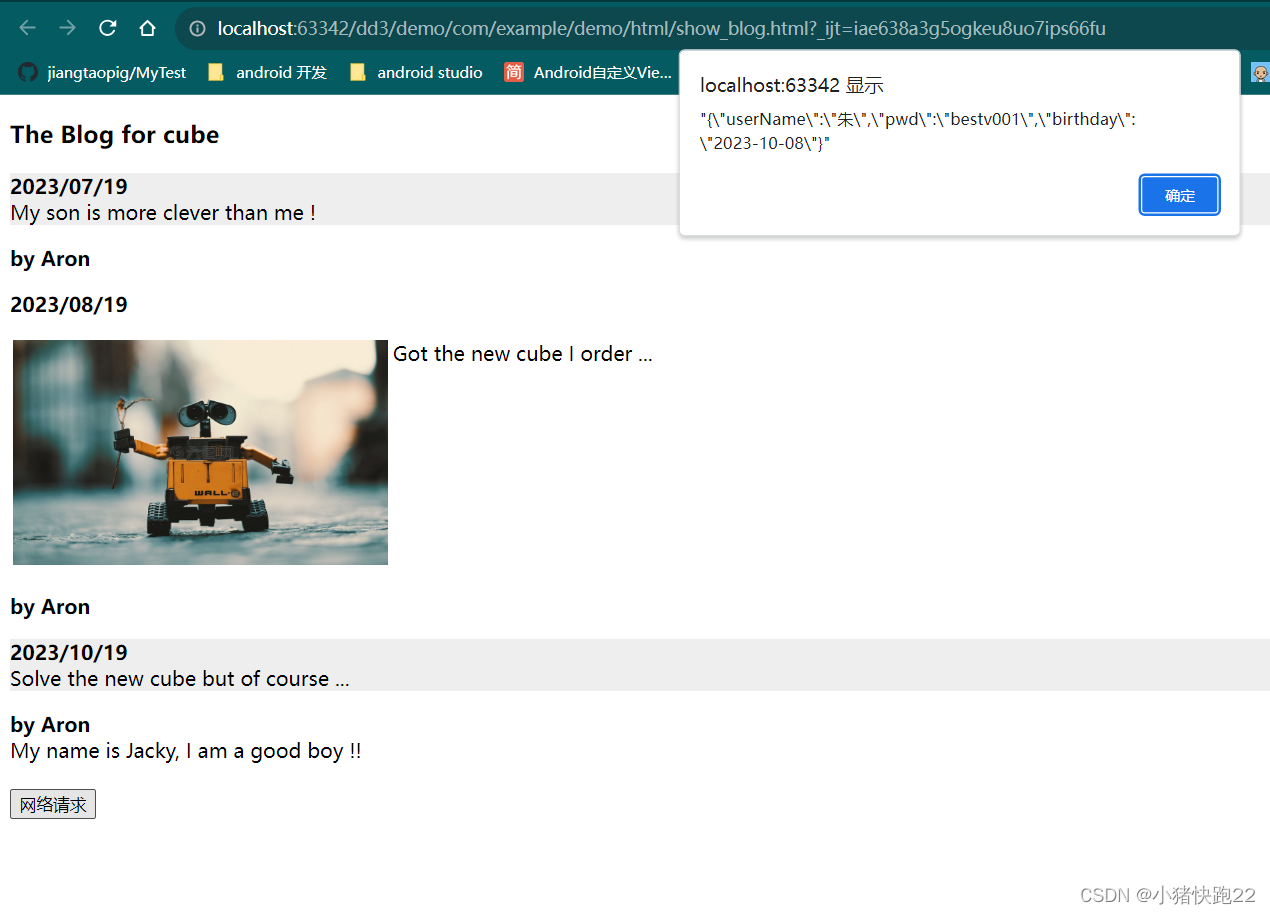The image size is (1270, 914).
Task: Click the heading The Blog for cube
Action: coord(115,135)
